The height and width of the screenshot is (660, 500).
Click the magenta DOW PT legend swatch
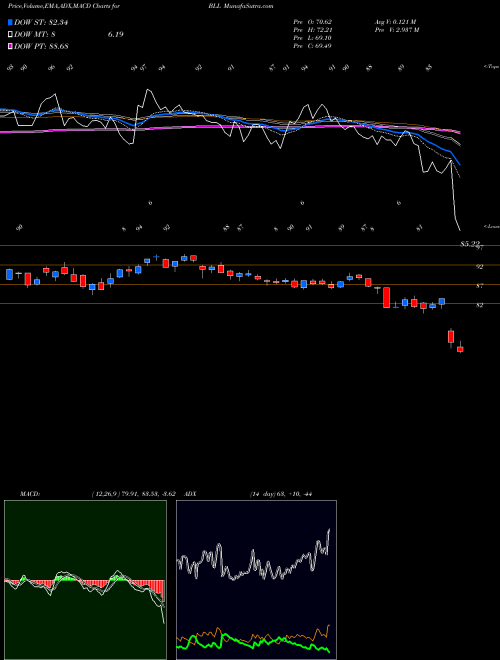[10, 46]
